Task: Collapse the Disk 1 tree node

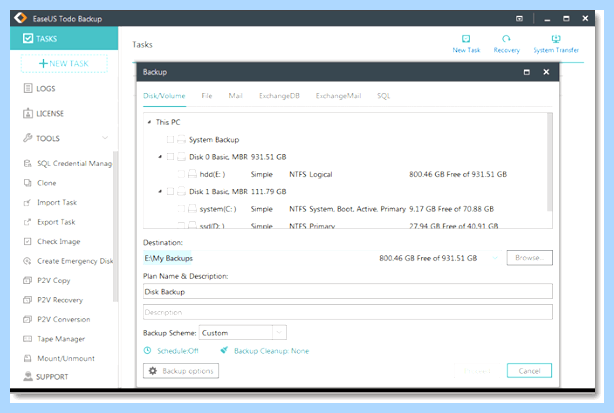Action: tap(160, 191)
